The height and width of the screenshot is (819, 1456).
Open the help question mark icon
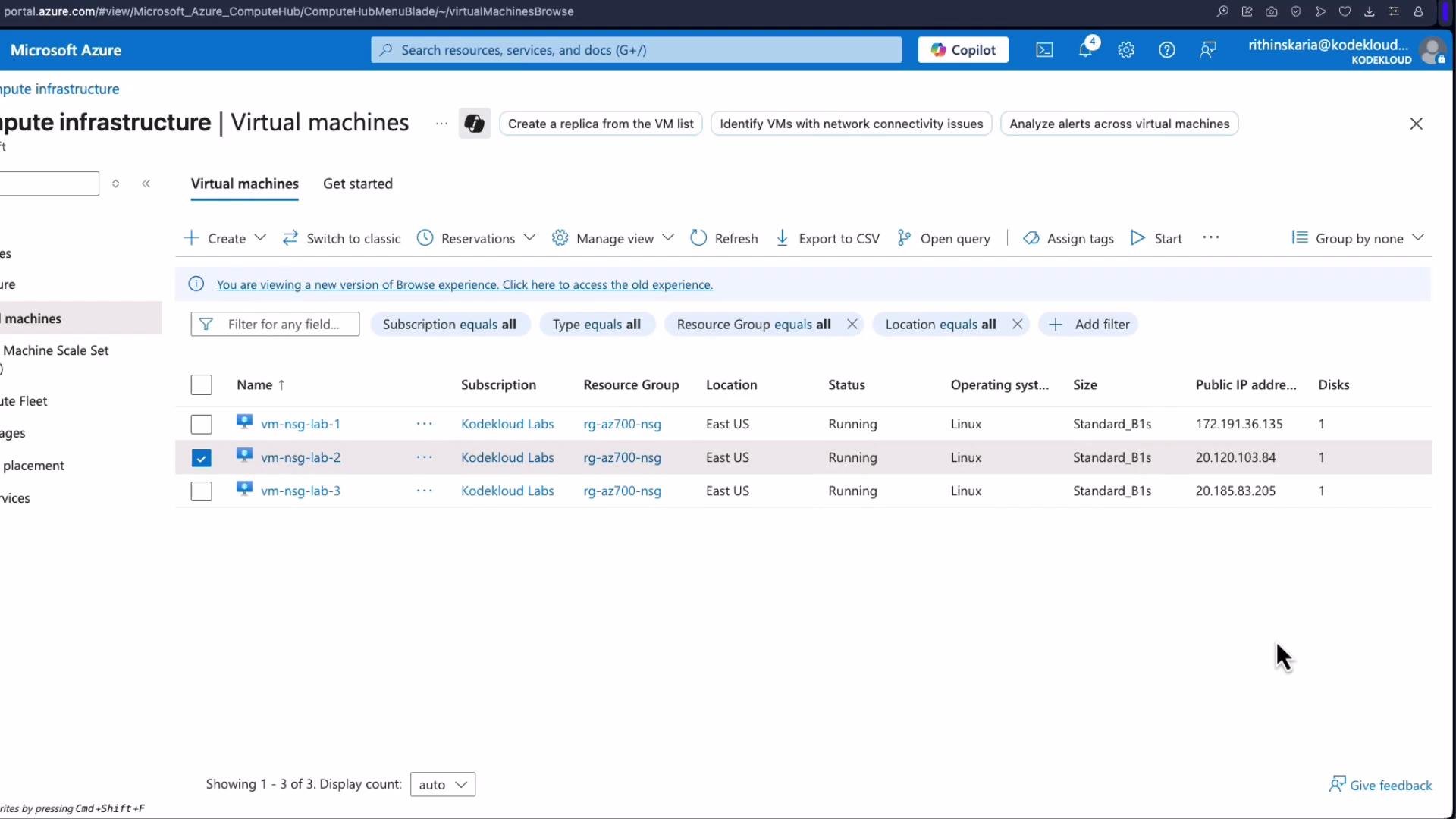point(1167,50)
